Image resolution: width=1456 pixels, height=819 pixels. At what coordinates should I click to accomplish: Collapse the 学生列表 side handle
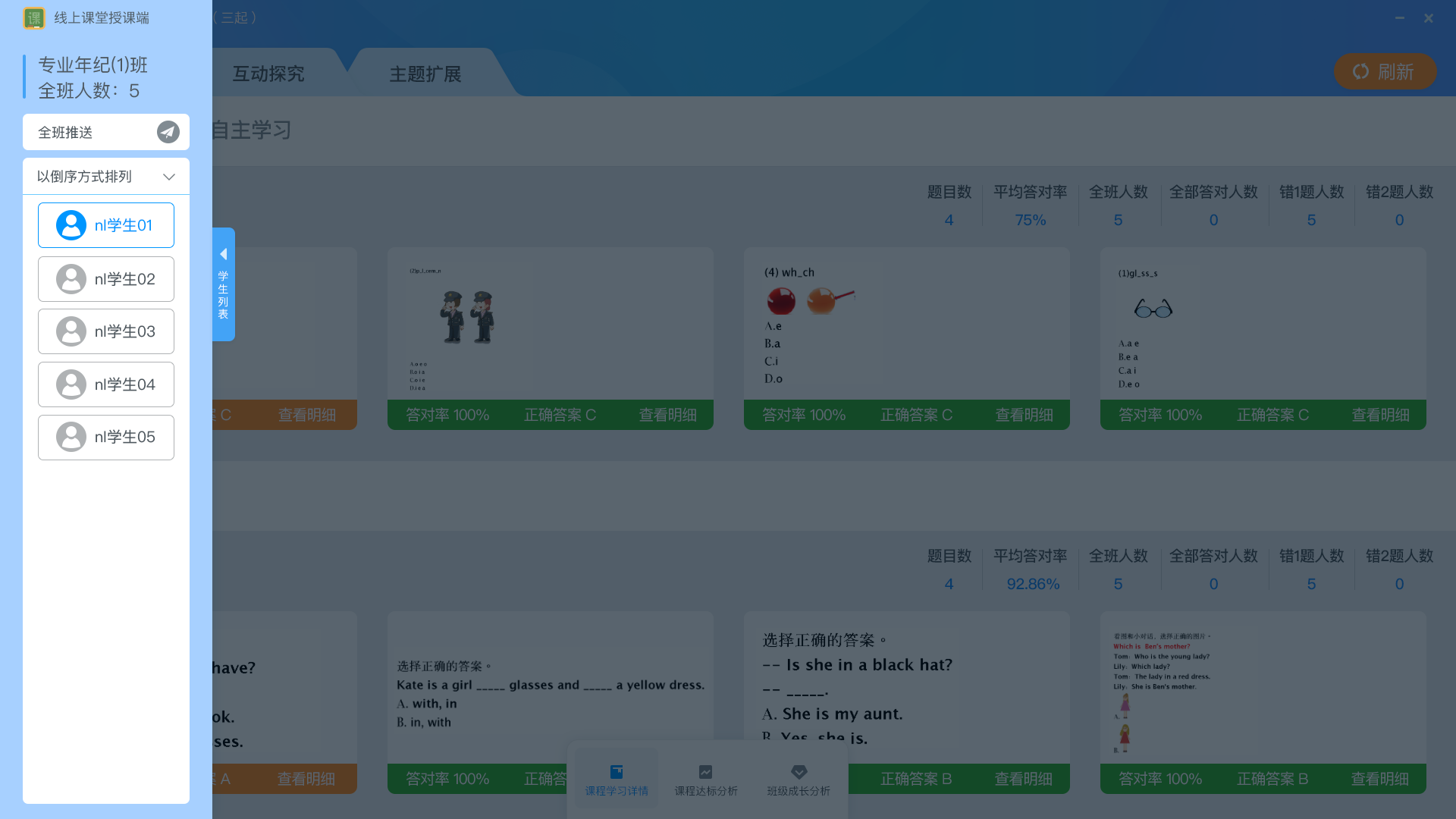[223, 295]
